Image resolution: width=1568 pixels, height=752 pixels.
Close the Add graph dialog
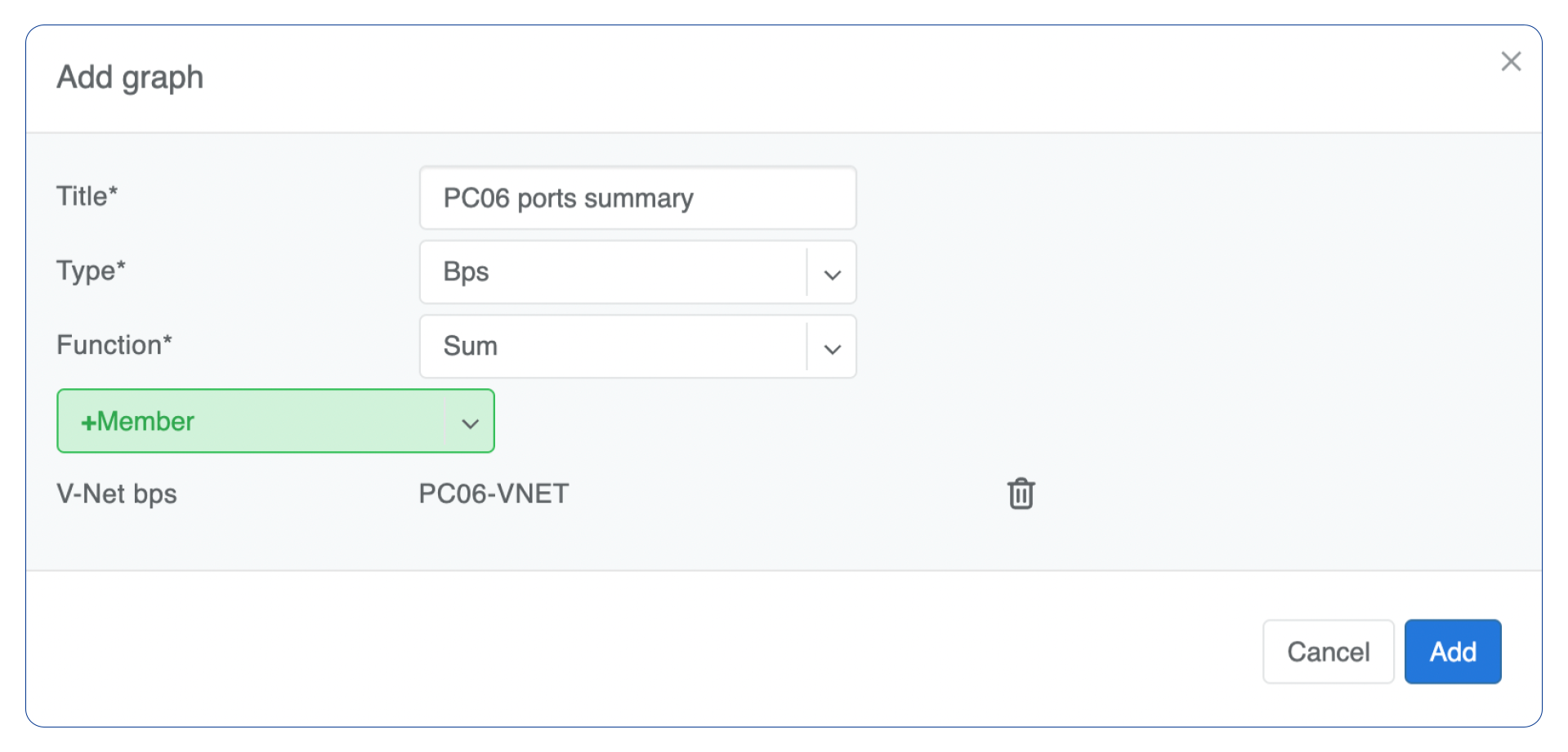(x=1511, y=61)
